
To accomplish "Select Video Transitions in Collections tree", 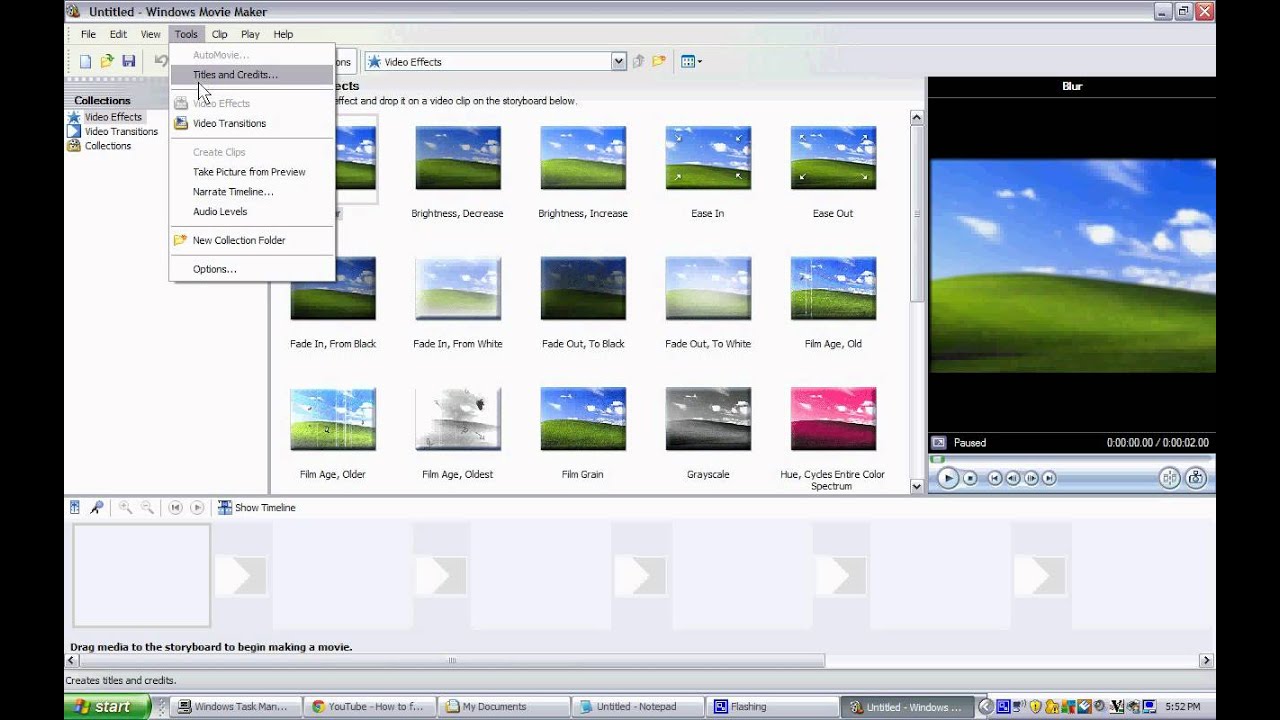I will click(x=121, y=132).
